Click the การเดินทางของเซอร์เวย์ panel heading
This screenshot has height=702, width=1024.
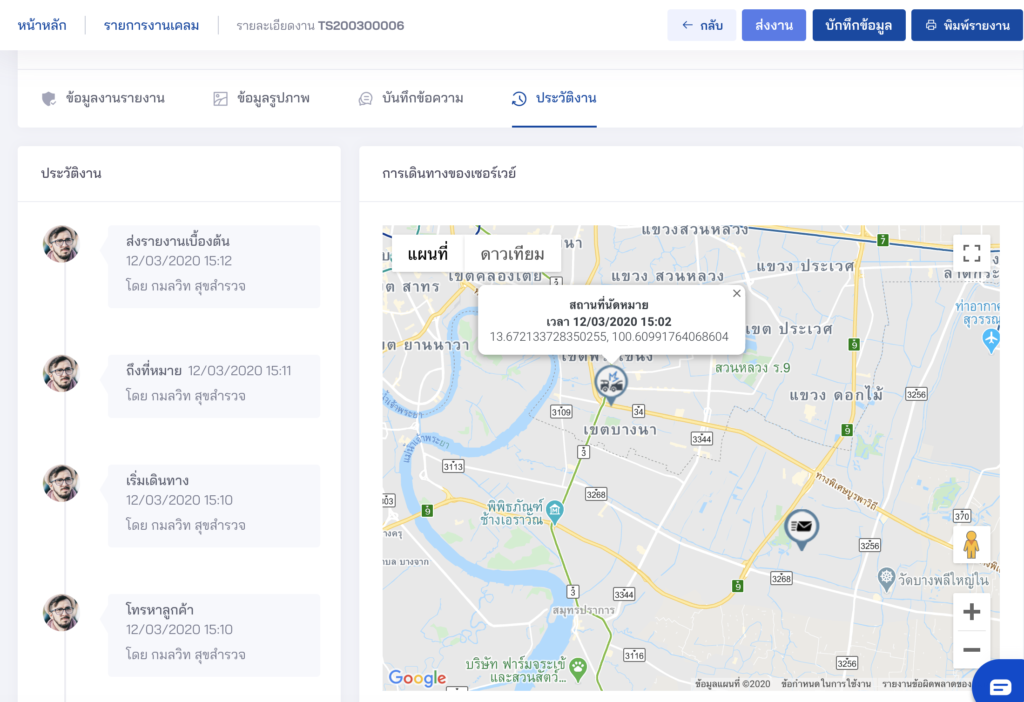[x=449, y=174]
